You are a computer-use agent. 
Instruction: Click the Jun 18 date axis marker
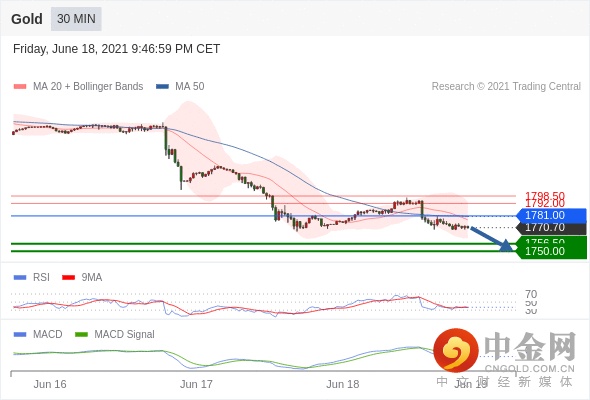[x=342, y=384]
